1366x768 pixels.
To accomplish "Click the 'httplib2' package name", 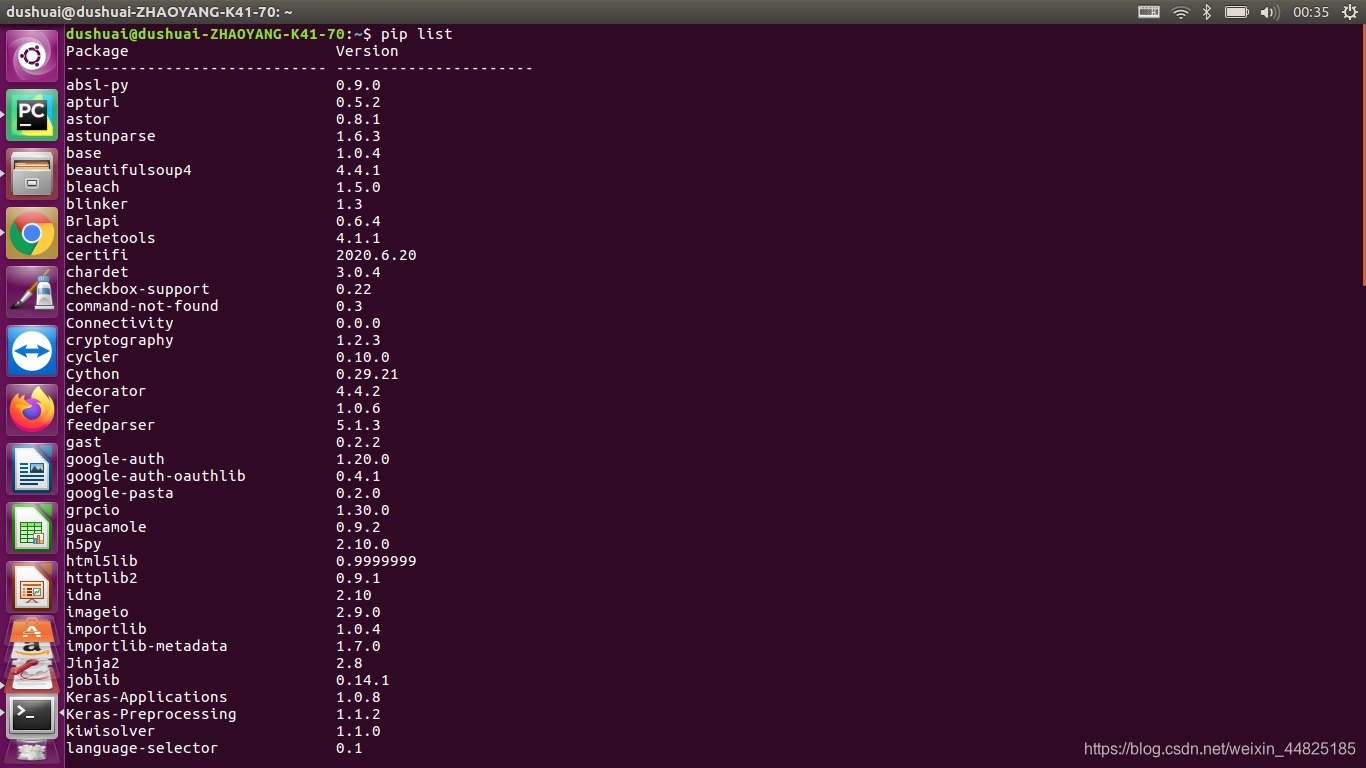I will point(102,578).
